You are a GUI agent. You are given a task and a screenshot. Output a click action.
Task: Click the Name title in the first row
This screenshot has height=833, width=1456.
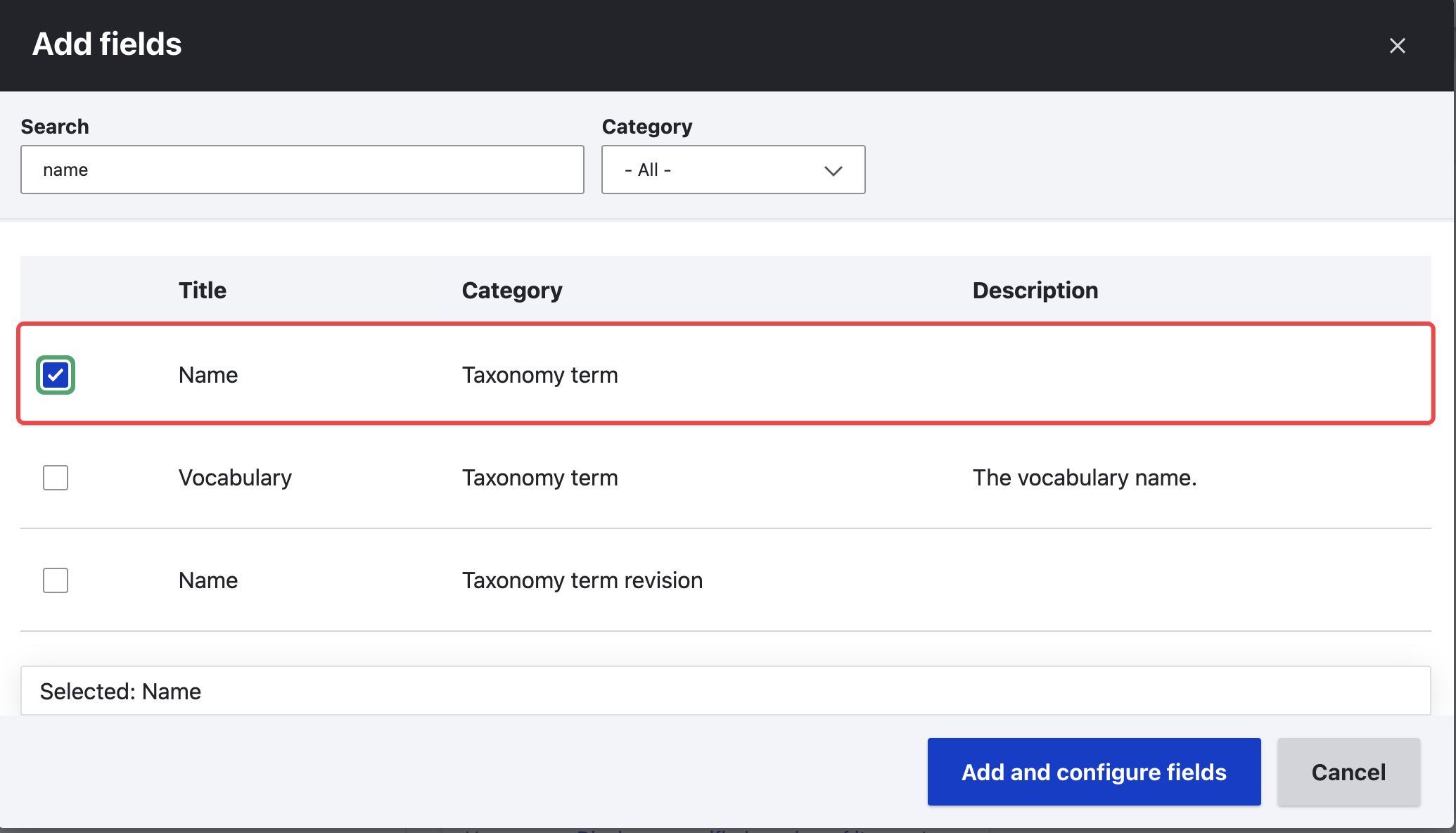[208, 375]
